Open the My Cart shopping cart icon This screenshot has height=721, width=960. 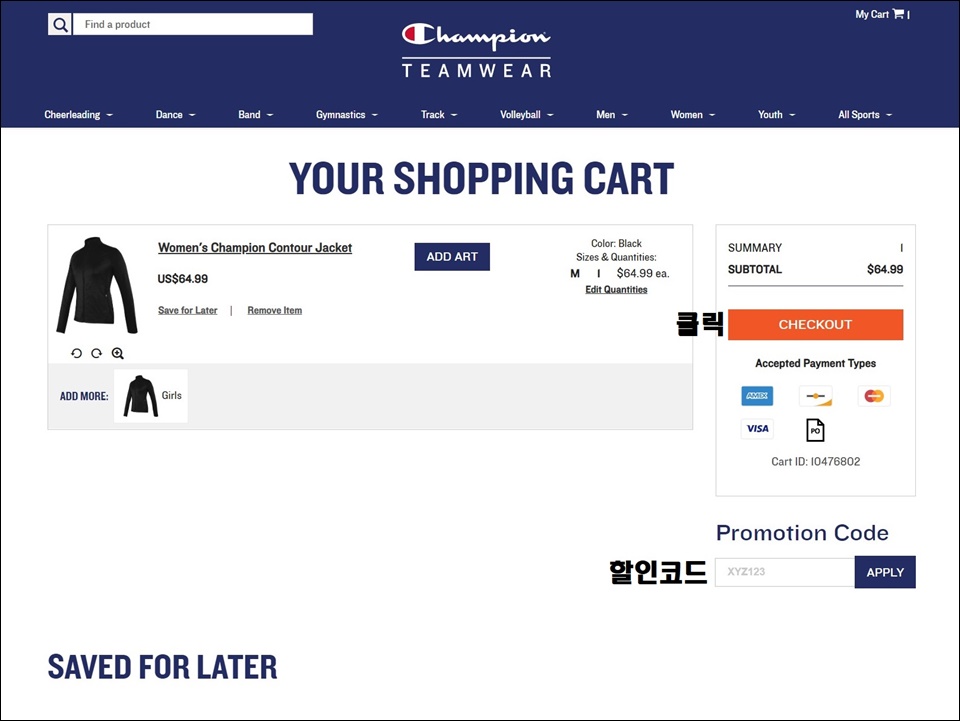898,13
